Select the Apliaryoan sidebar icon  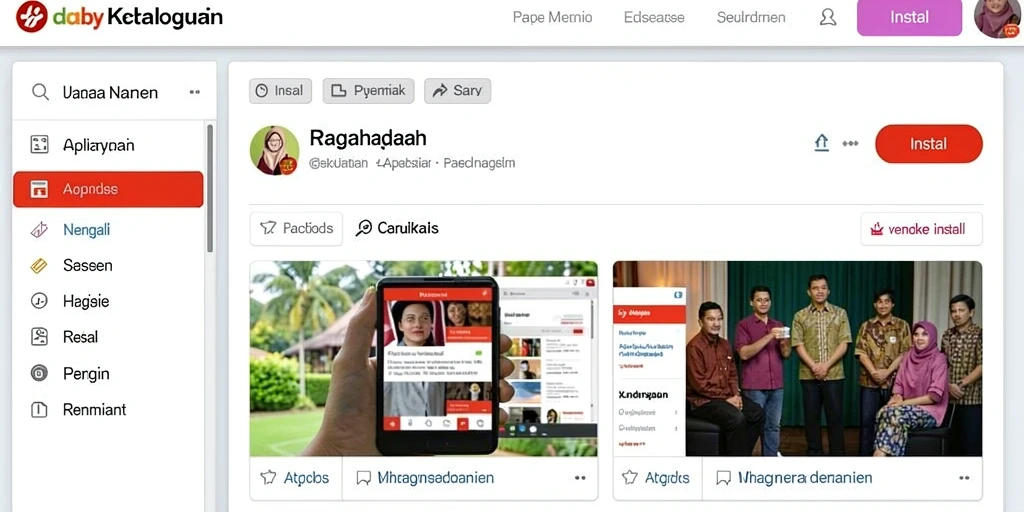(x=40, y=144)
